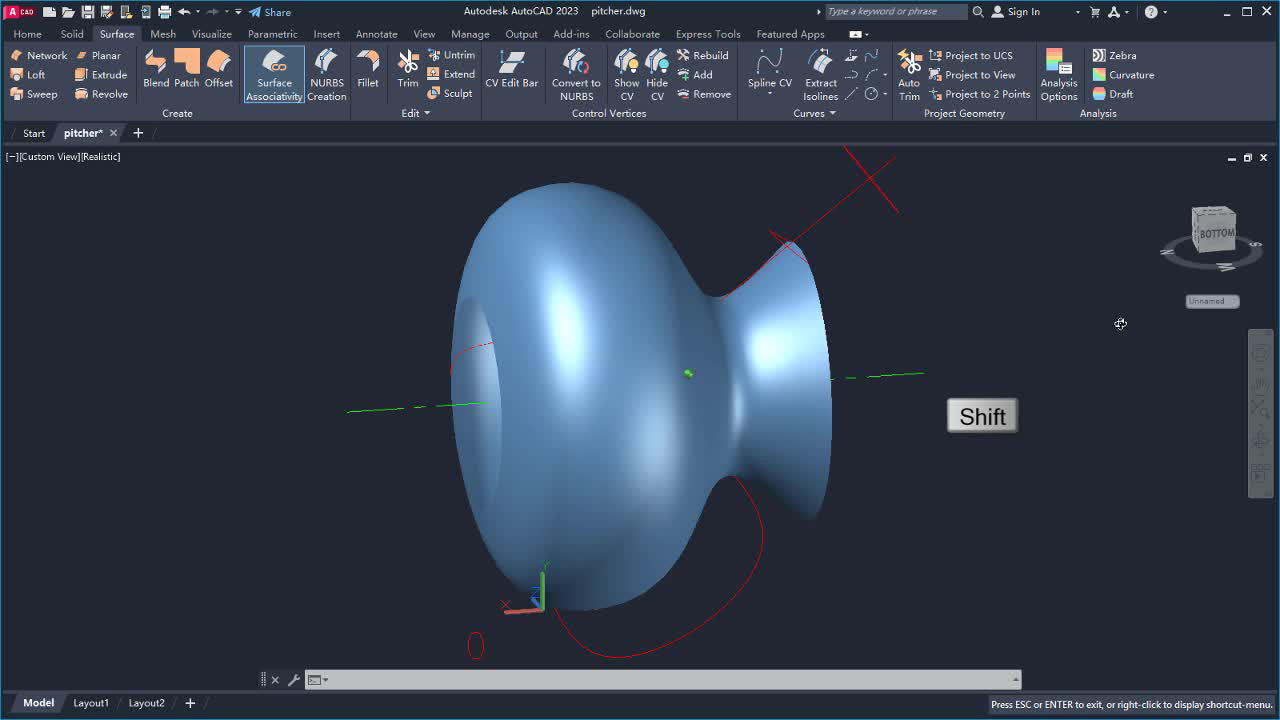Image resolution: width=1280 pixels, height=720 pixels.
Task: Switch to the Layout1 tab
Action: tap(91, 703)
